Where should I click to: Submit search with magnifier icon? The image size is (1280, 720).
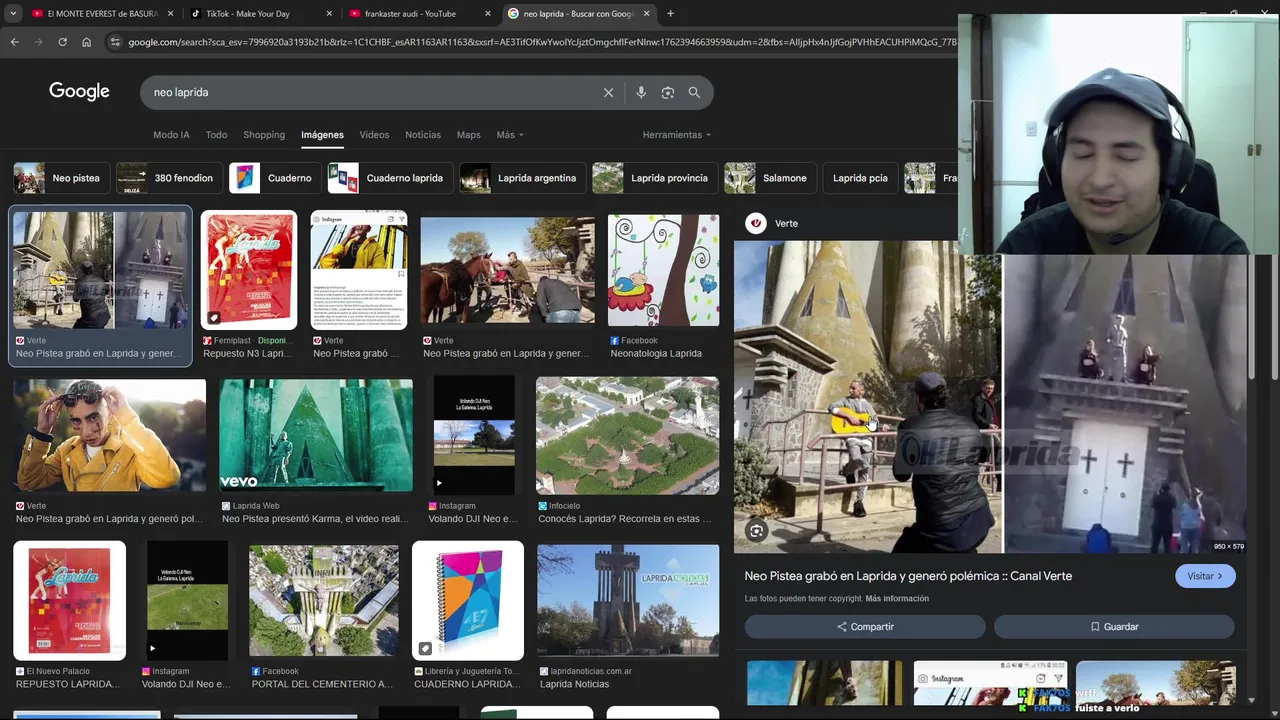pyautogui.click(x=694, y=92)
